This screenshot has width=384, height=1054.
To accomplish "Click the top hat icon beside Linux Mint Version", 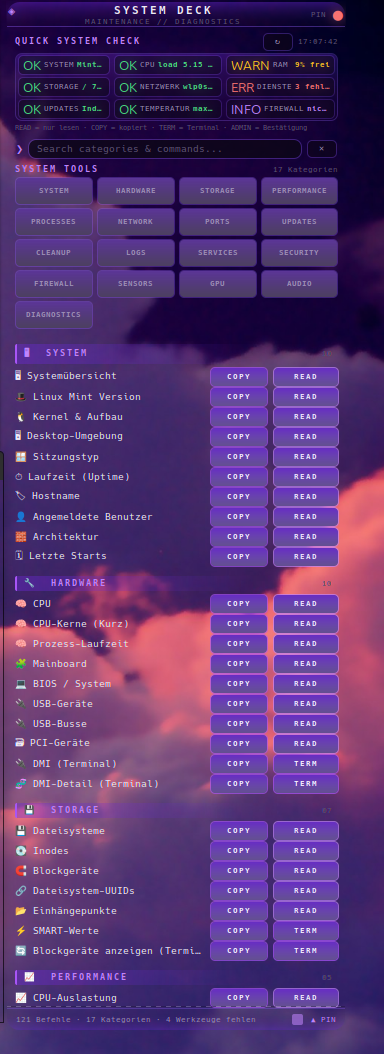I will tap(21, 397).
